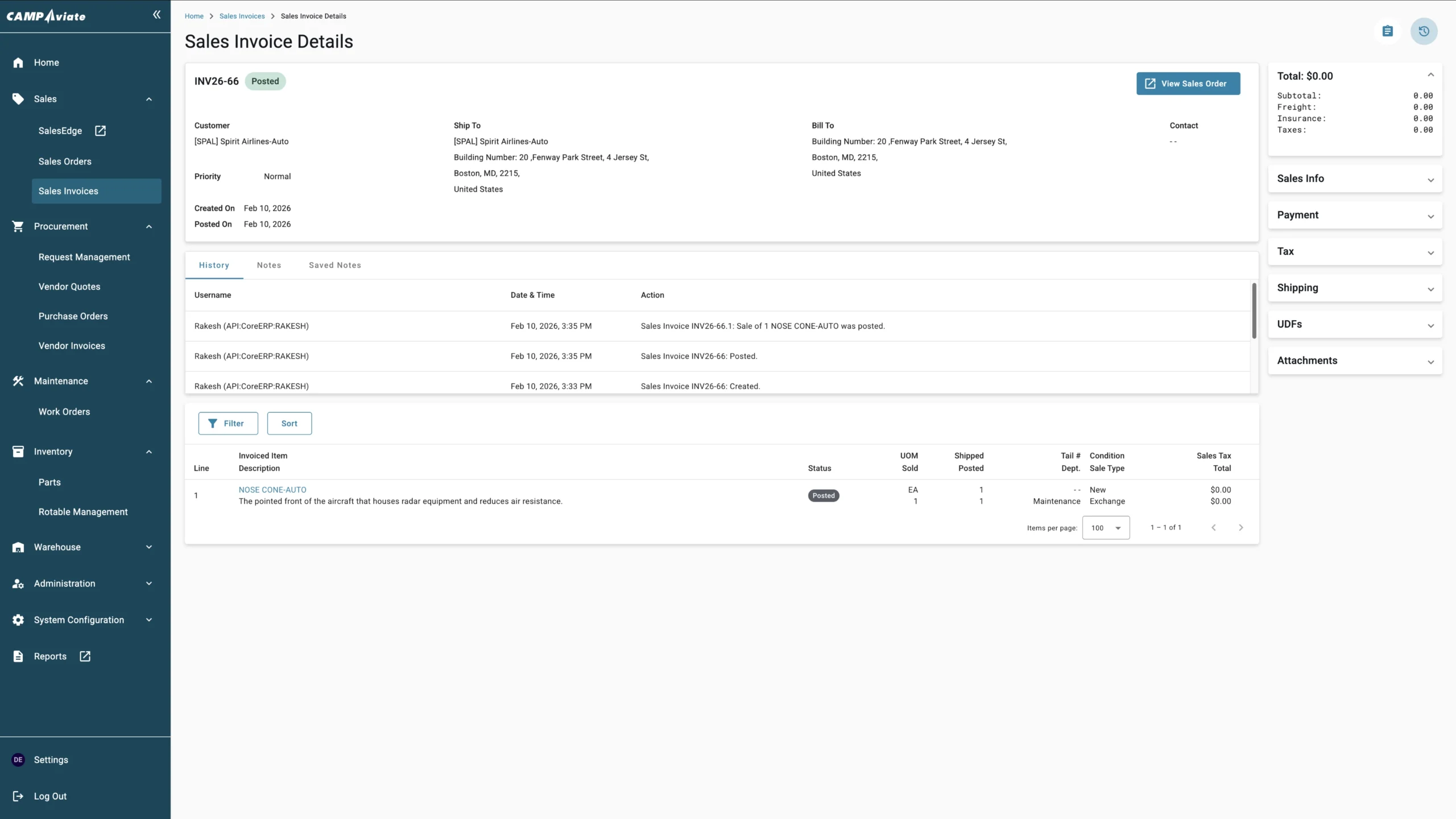The width and height of the screenshot is (1456, 819).
Task: Click the '1 – 1 of 1' pagination text
Action: click(1166, 528)
